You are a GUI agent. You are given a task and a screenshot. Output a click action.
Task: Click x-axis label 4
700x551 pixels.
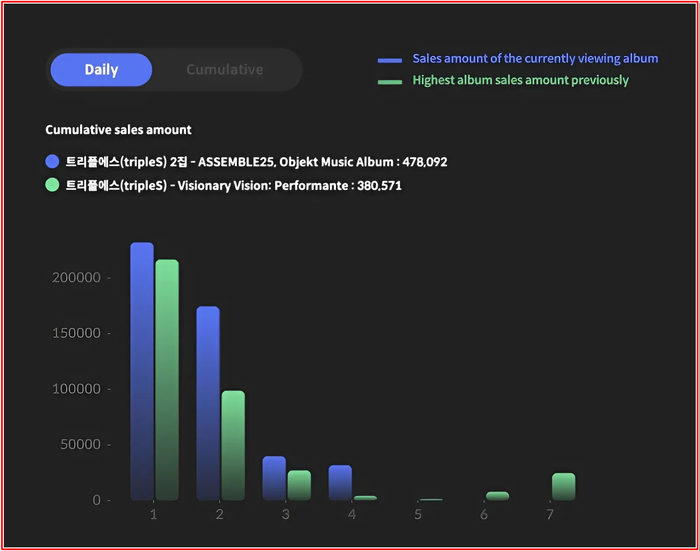[x=352, y=514]
